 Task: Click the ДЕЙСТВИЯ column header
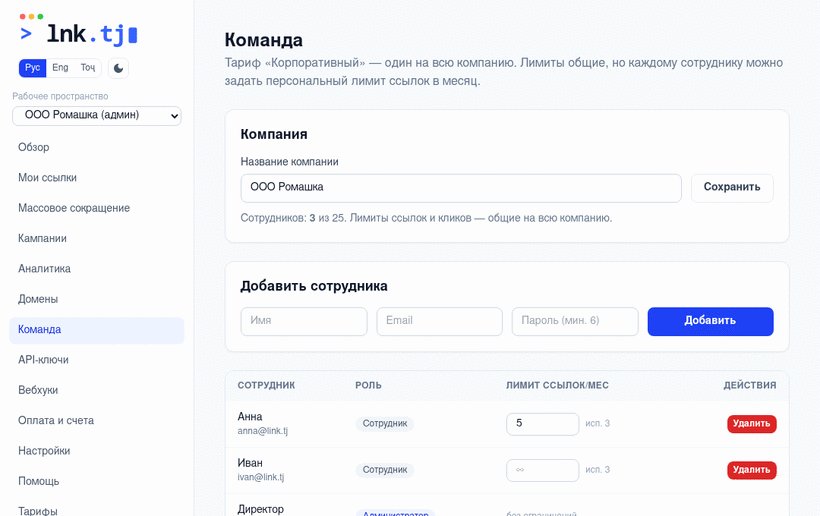(749, 385)
